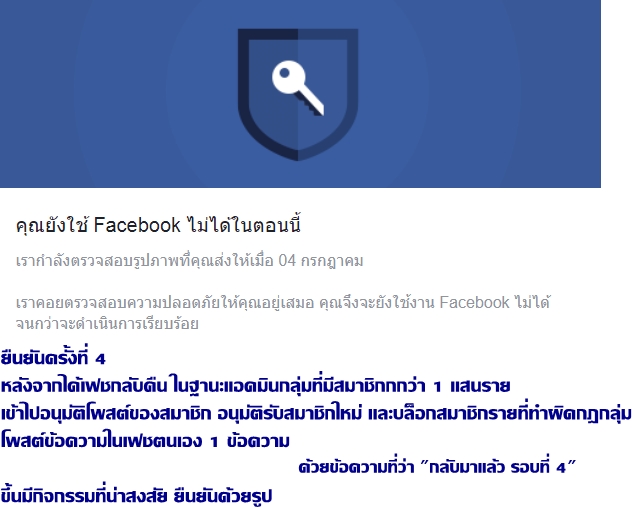Click the line starting เข้าไปอนุมัติโพสต์ของสมาชิก
Viewport: 632px width, 508px height.
[316, 413]
